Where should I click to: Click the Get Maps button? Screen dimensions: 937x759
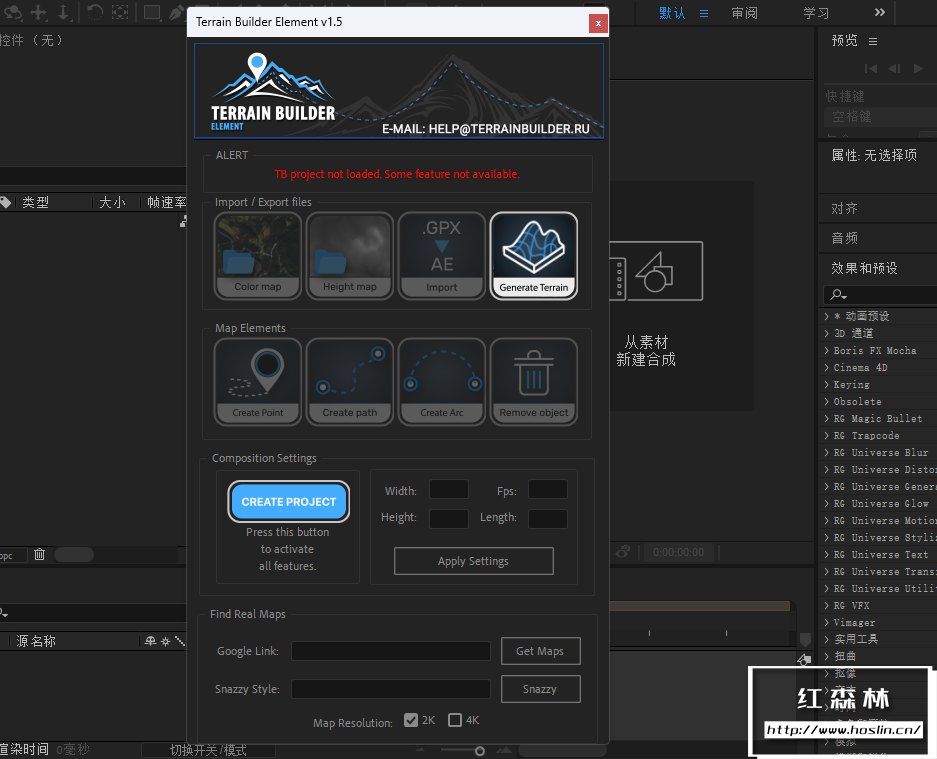pyautogui.click(x=540, y=651)
